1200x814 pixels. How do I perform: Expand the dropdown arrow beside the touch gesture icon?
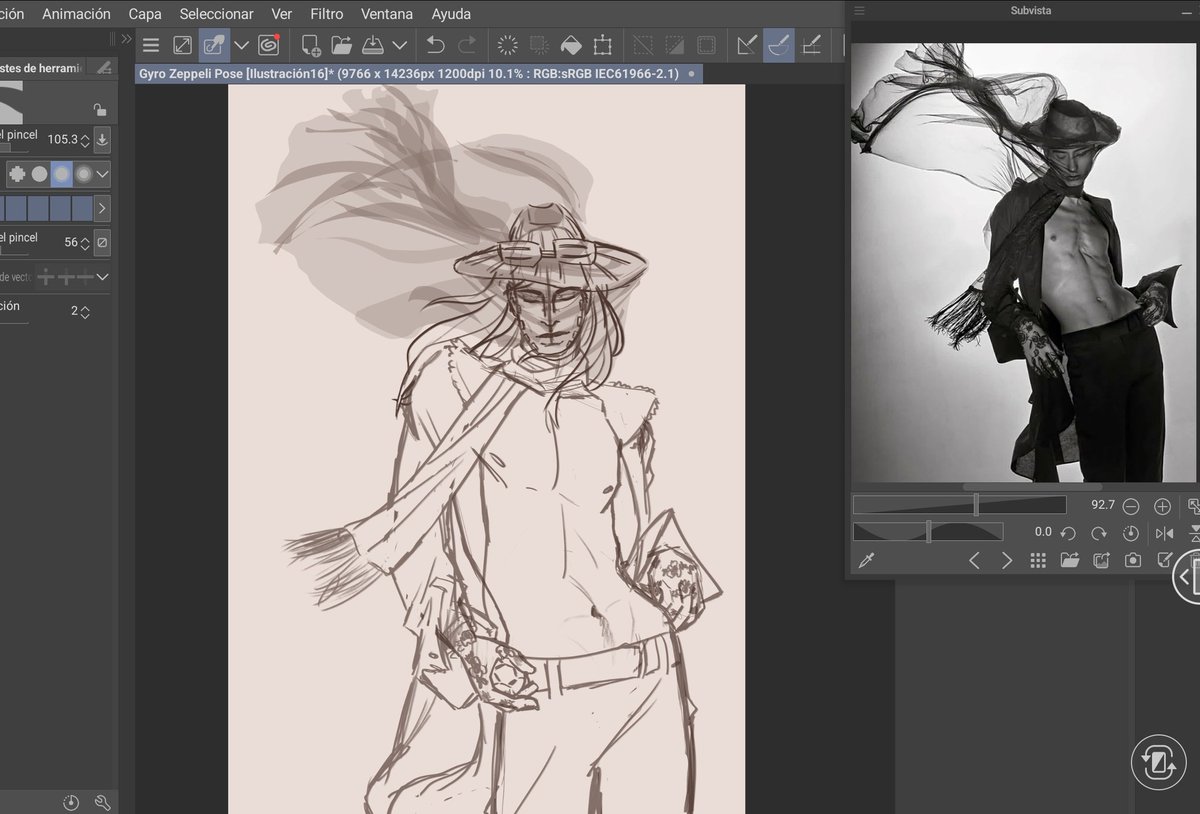241,45
